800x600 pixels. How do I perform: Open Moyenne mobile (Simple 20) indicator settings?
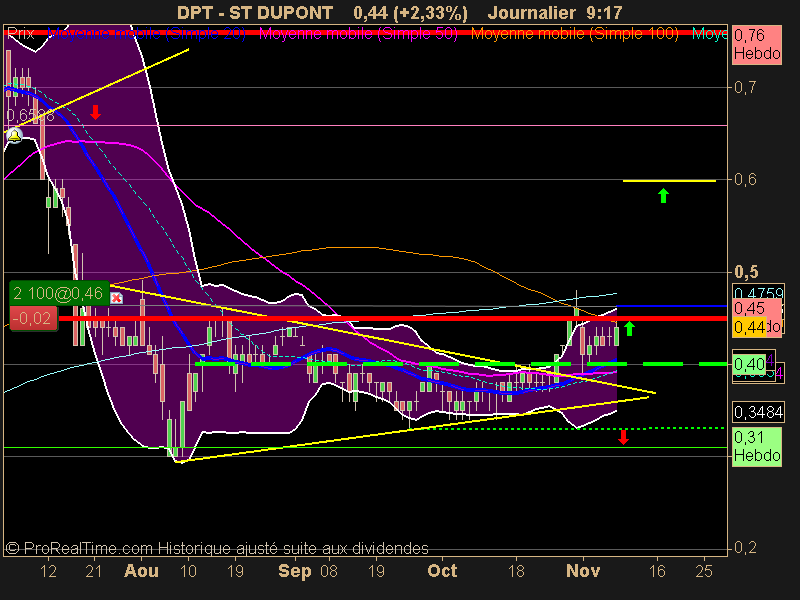[146, 34]
